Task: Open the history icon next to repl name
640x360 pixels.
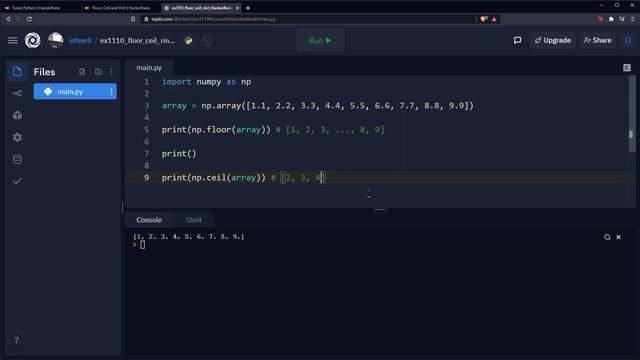Action: coord(207,40)
